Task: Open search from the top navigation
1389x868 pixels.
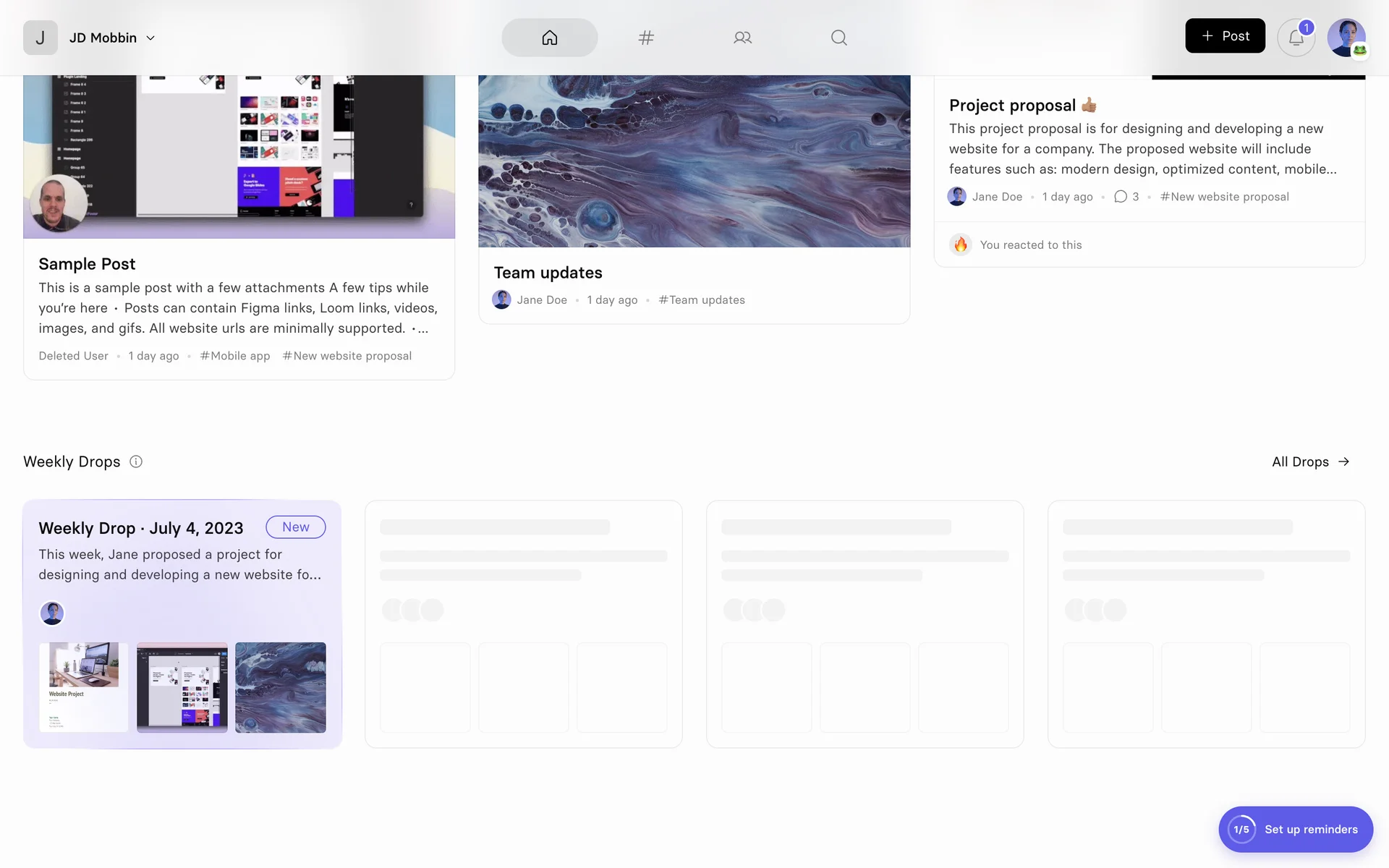Action: [x=838, y=38]
